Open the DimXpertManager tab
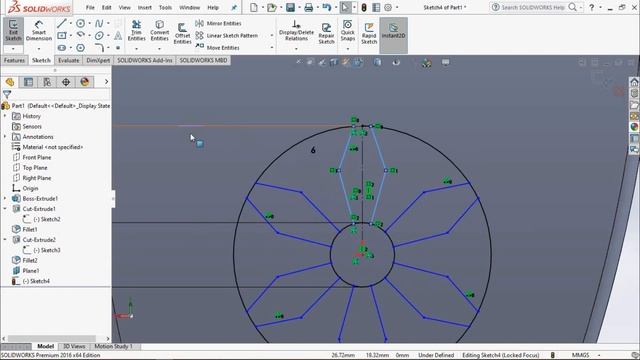The image size is (640, 360). tap(66, 82)
